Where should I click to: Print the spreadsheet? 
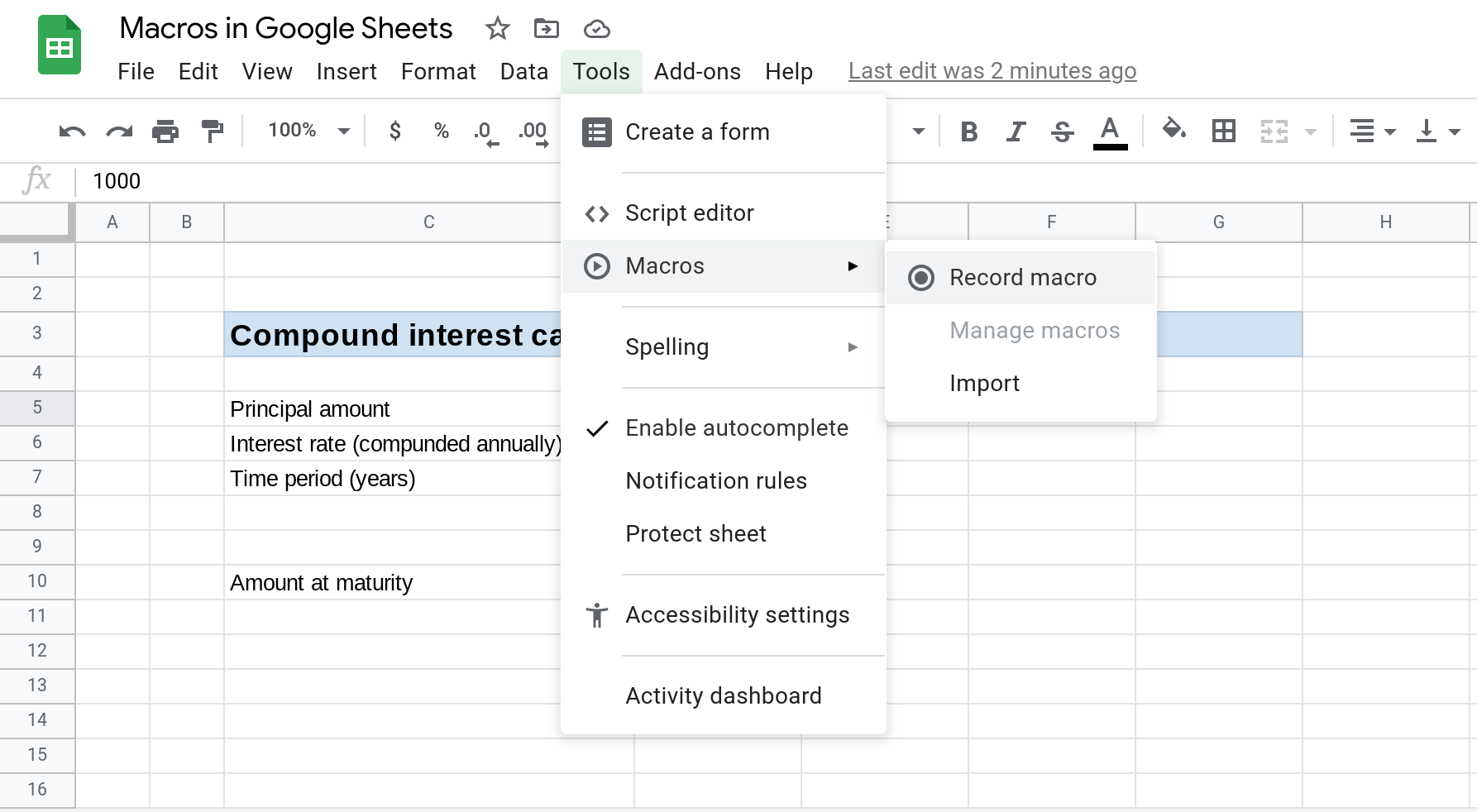pyautogui.click(x=165, y=131)
